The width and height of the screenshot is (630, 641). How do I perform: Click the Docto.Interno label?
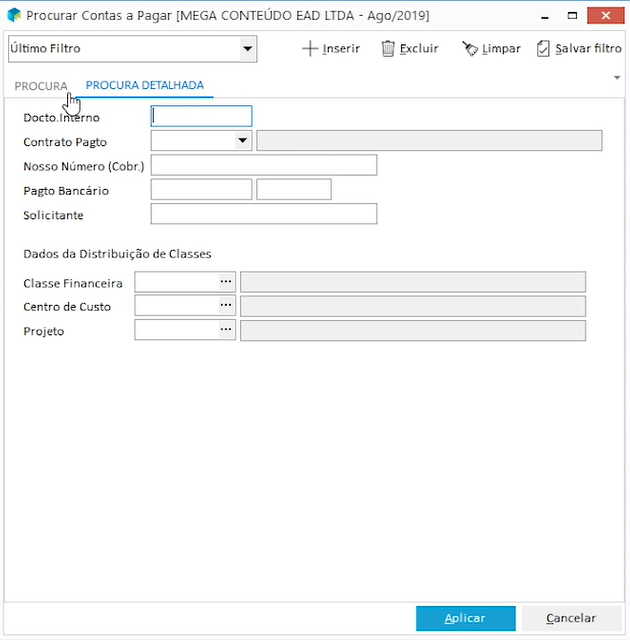coord(61,118)
